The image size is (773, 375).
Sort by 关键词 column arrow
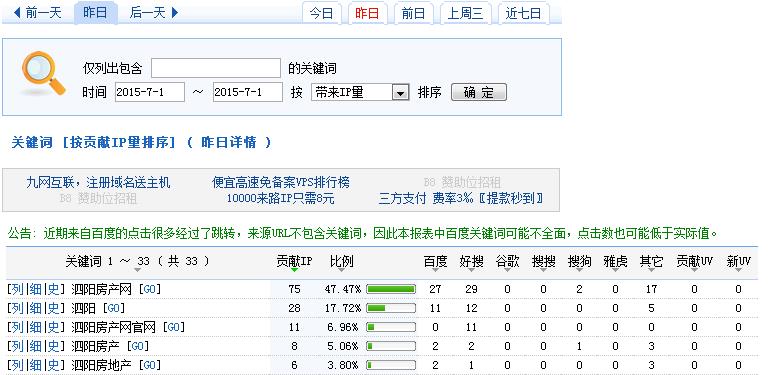pyautogui.click(x=138, y=270)
